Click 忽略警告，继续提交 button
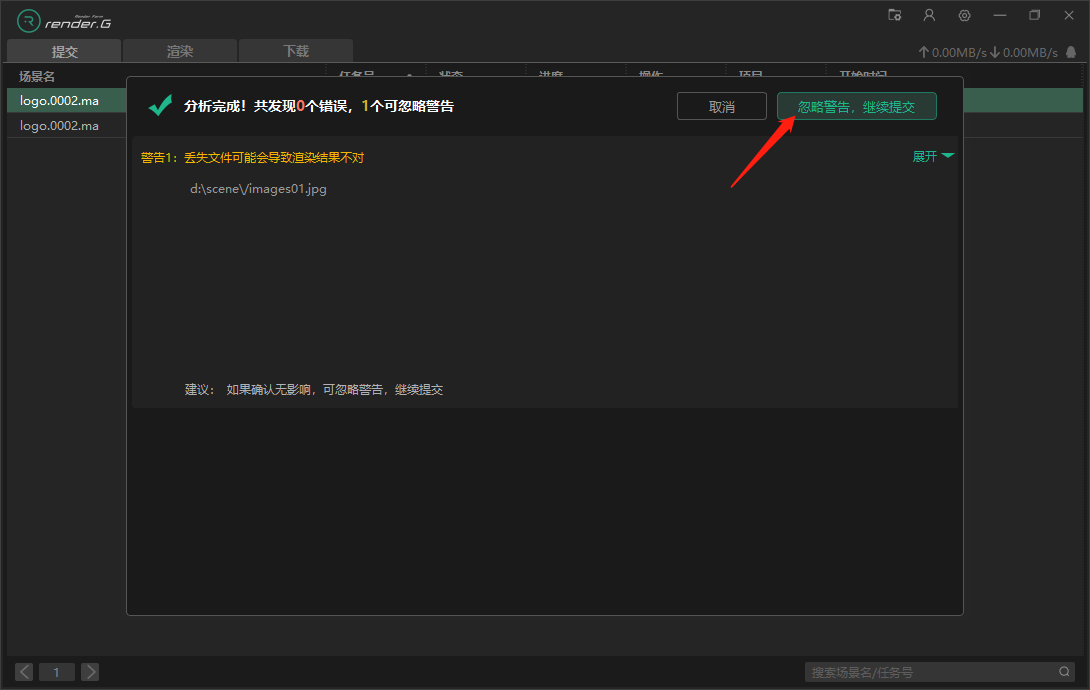The width and height of the screenshot is (1090, 690). (x=856, y=106)
